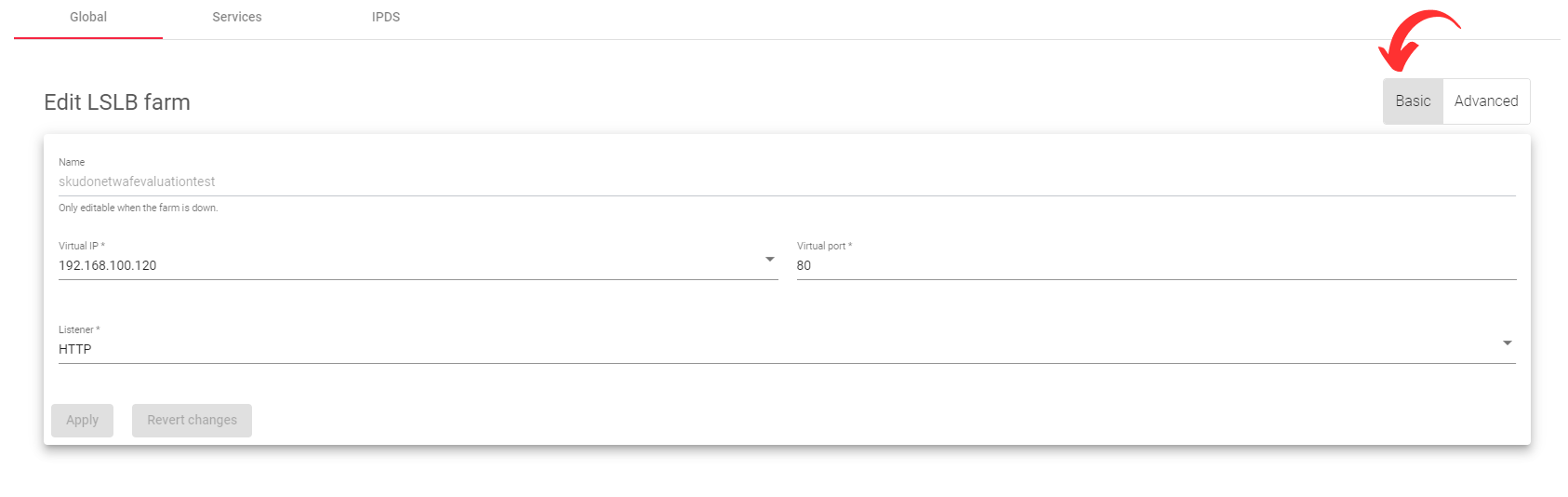
Task: Click the Virtual IP value 192.168.100.120
Action: tap(108, 265)
